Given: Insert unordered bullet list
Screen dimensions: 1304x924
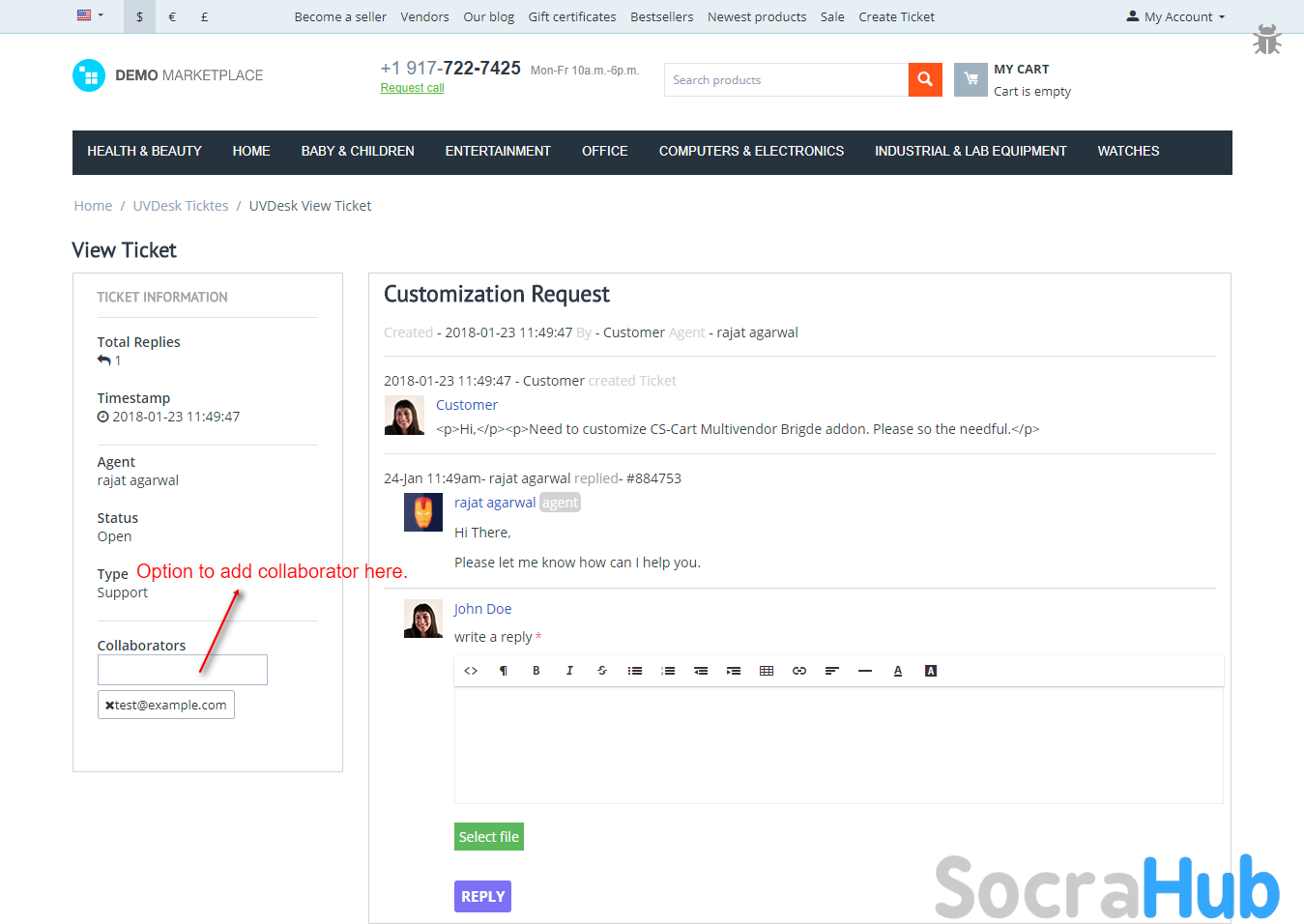Looking at the screenshot, I should [x=635, y=671].
